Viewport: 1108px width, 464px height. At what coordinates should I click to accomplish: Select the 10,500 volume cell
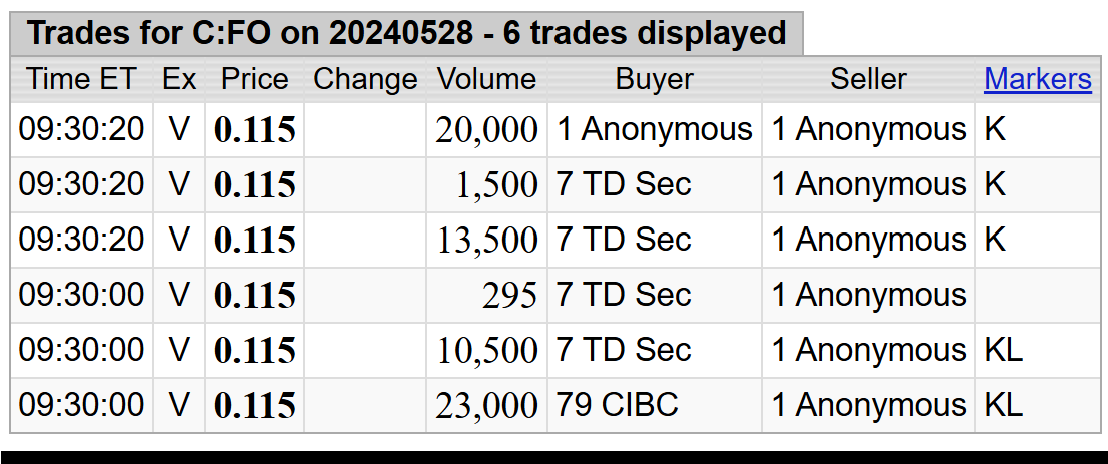click(x=486, y=350)
